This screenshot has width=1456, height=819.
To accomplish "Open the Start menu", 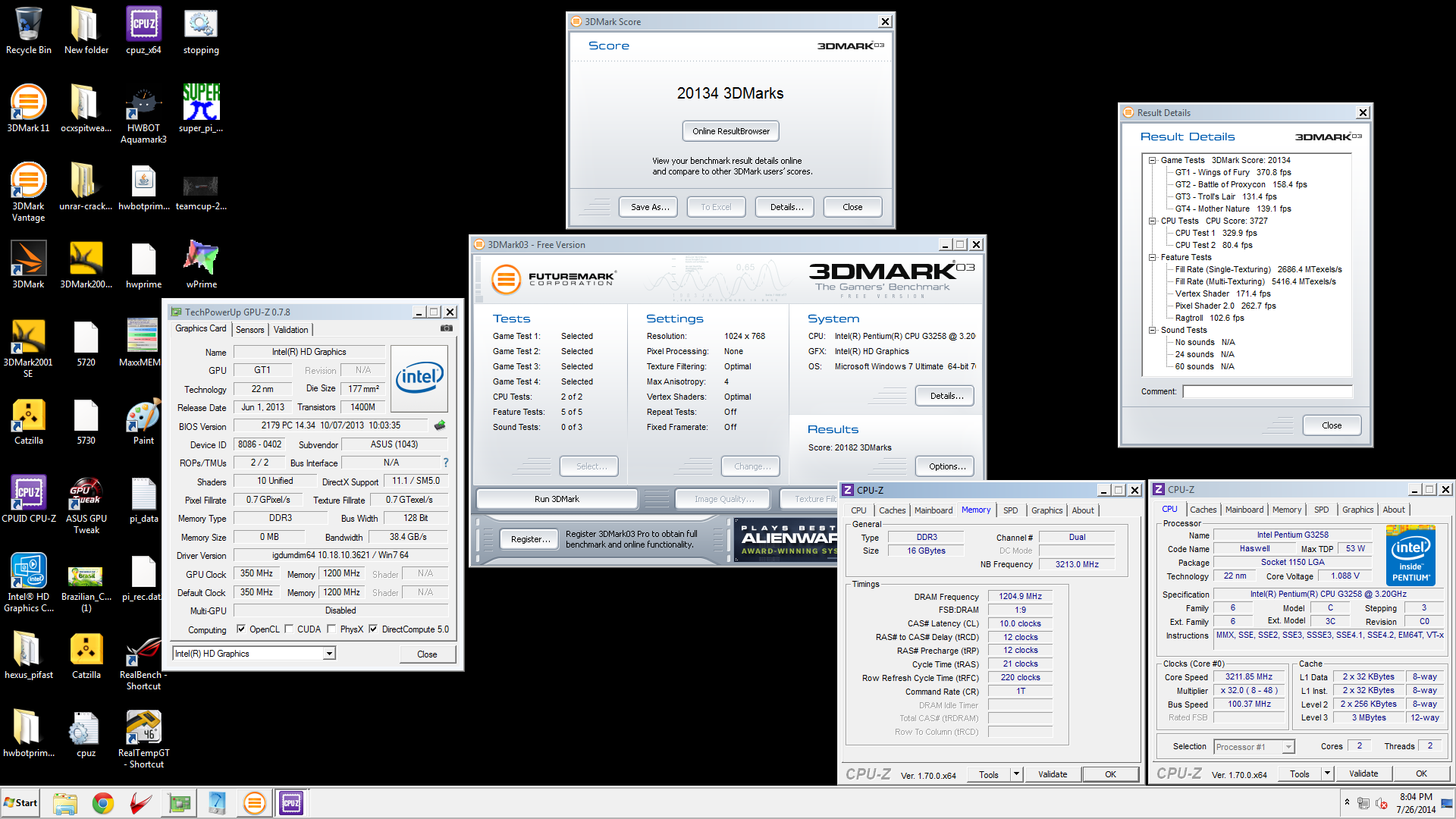I will [x=20, y=803].
